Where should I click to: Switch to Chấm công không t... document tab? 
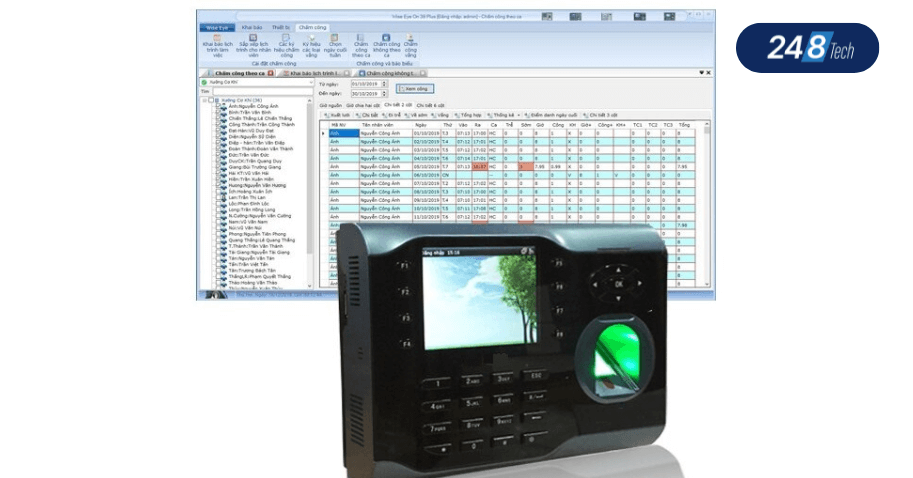[391, 73]
